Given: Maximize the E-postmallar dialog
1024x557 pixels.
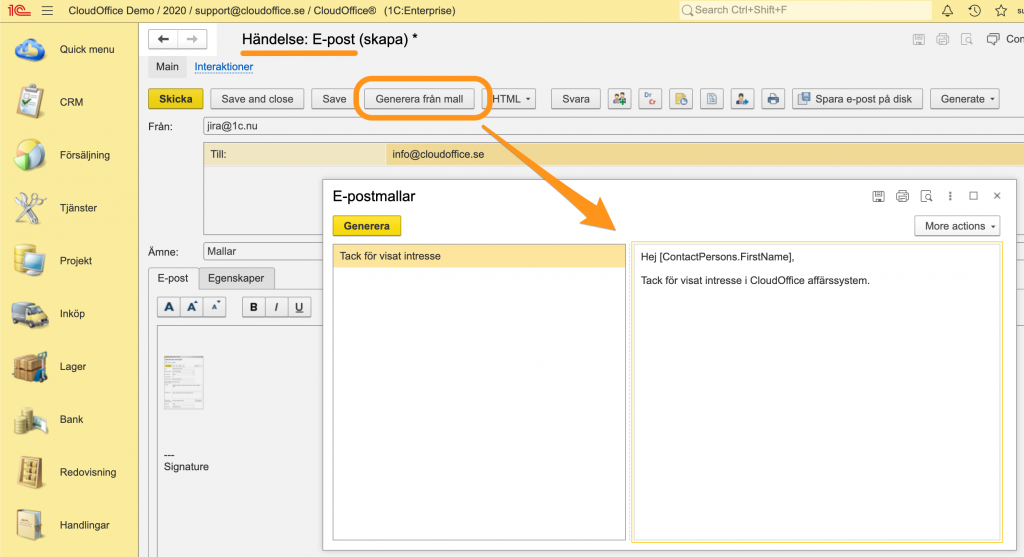Looking at the screenshot, I should (974, 196).
